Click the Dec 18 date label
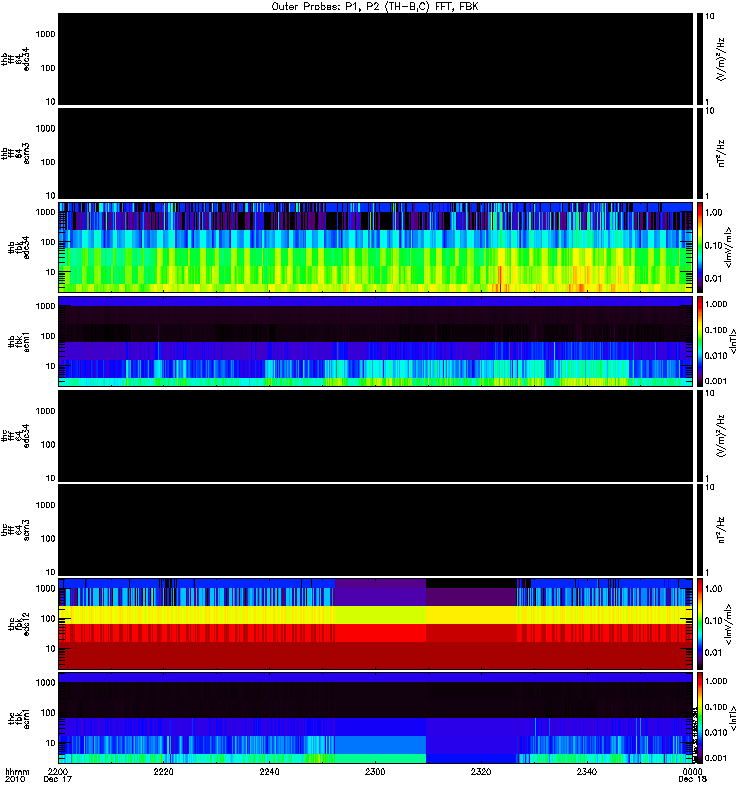This screenshot has height=800, width=750. click(x=692, y=779)
